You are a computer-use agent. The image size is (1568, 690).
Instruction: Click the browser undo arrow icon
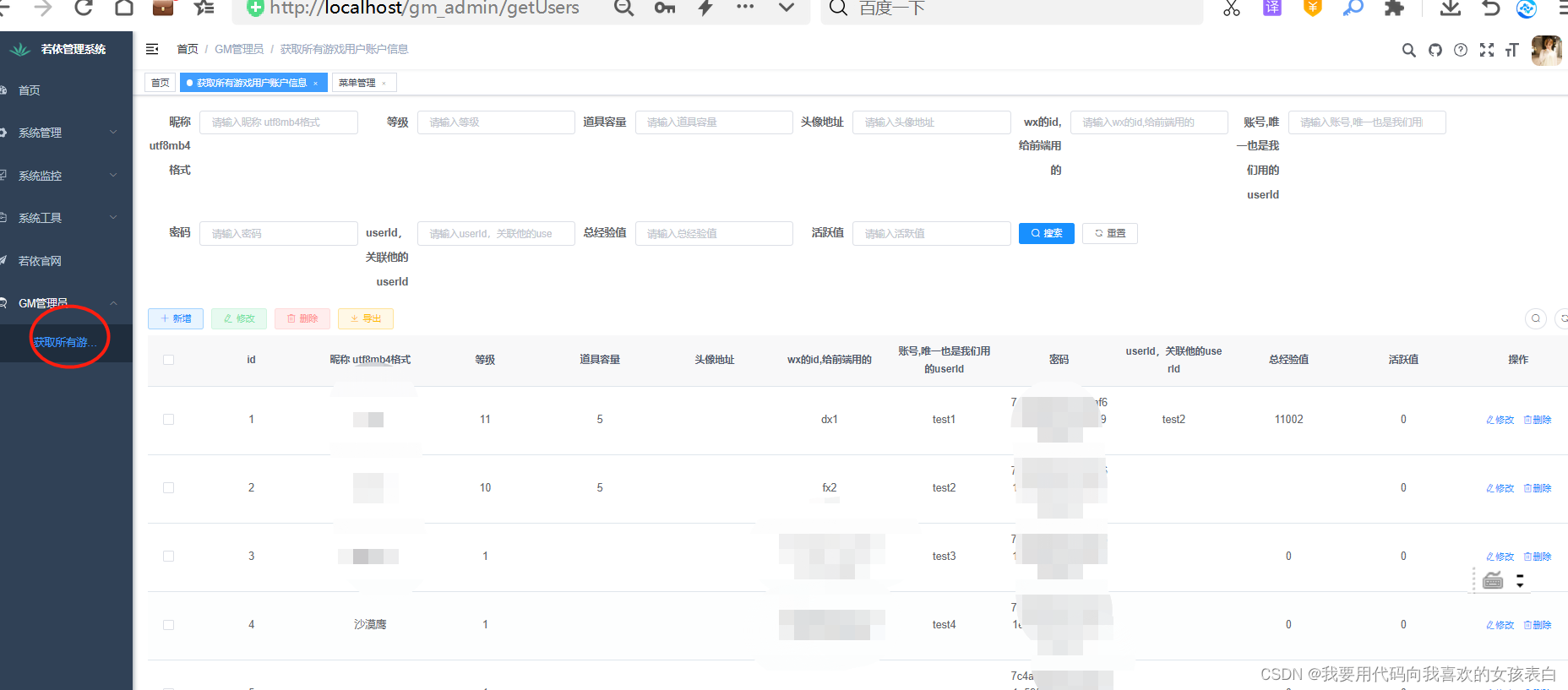coord(1491,8)
